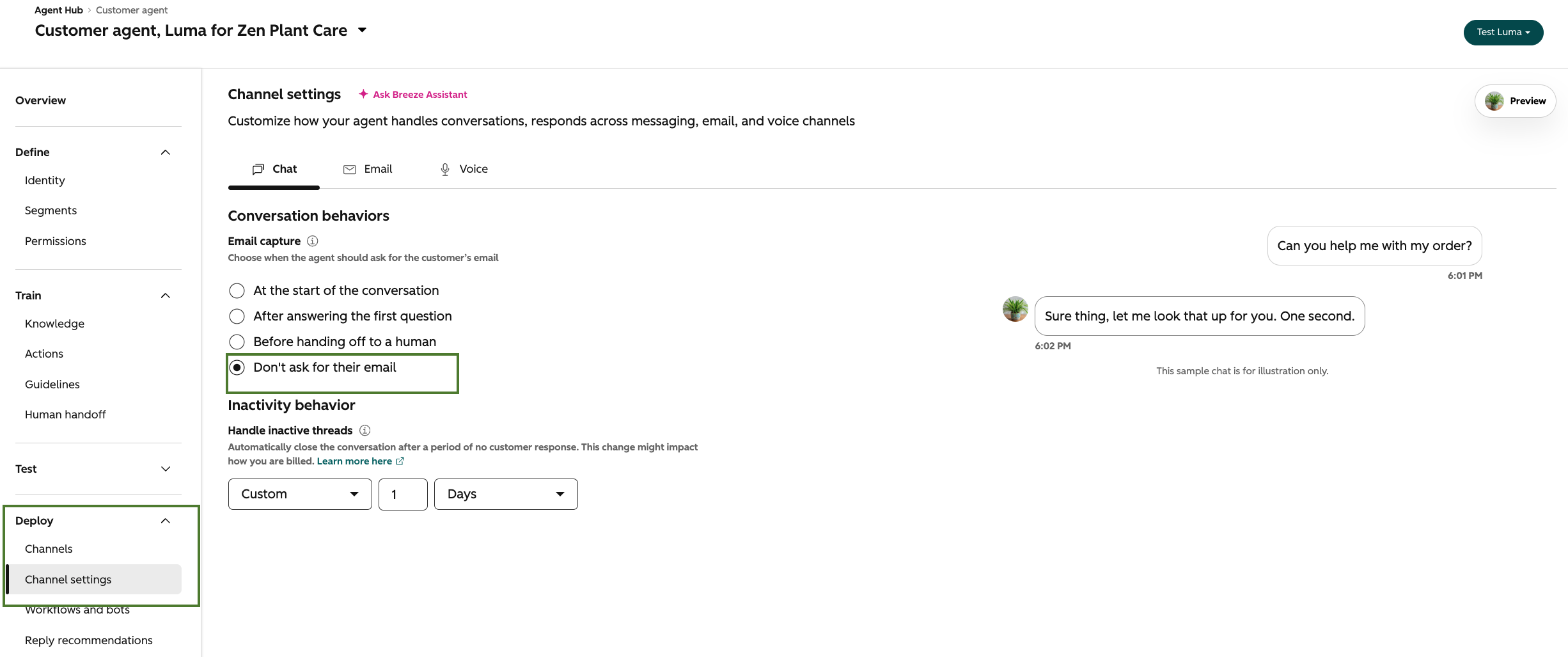The height and width of the screenshot is (657, 1568).
Task: Click the Voice tab microphone icon
Action: point(445,170)
